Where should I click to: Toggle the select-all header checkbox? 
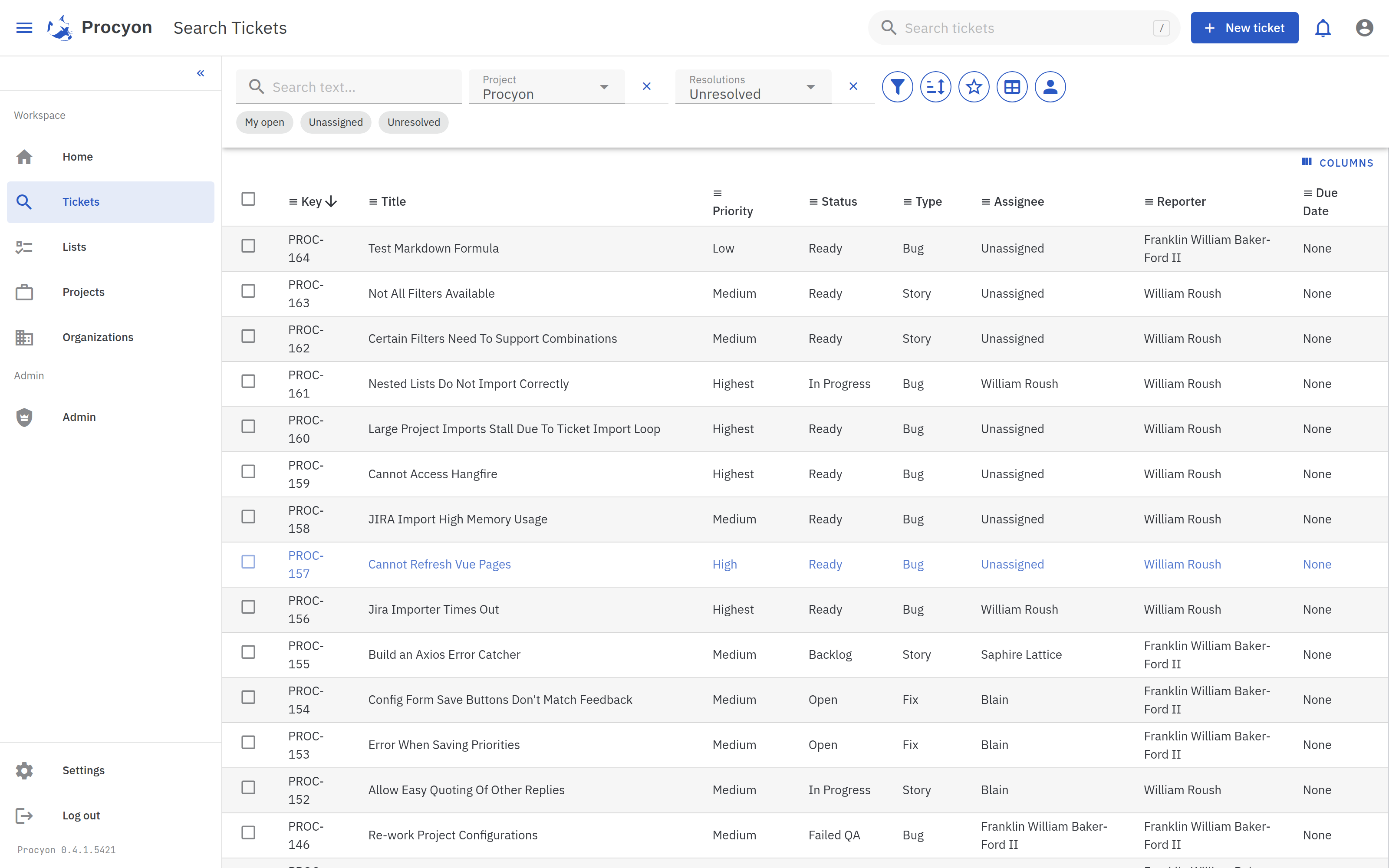[249, 199]
